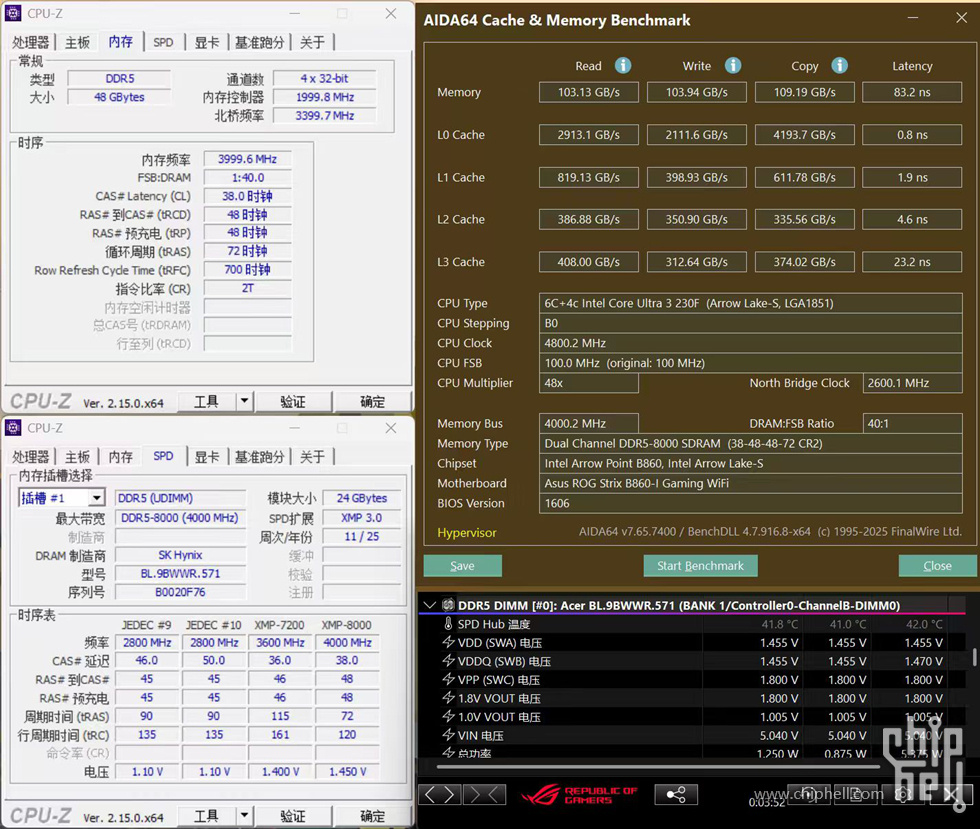Click the lightning icon beside 1.8V VOUT 电压
The image size is (980, 829).
coord(448,698)
